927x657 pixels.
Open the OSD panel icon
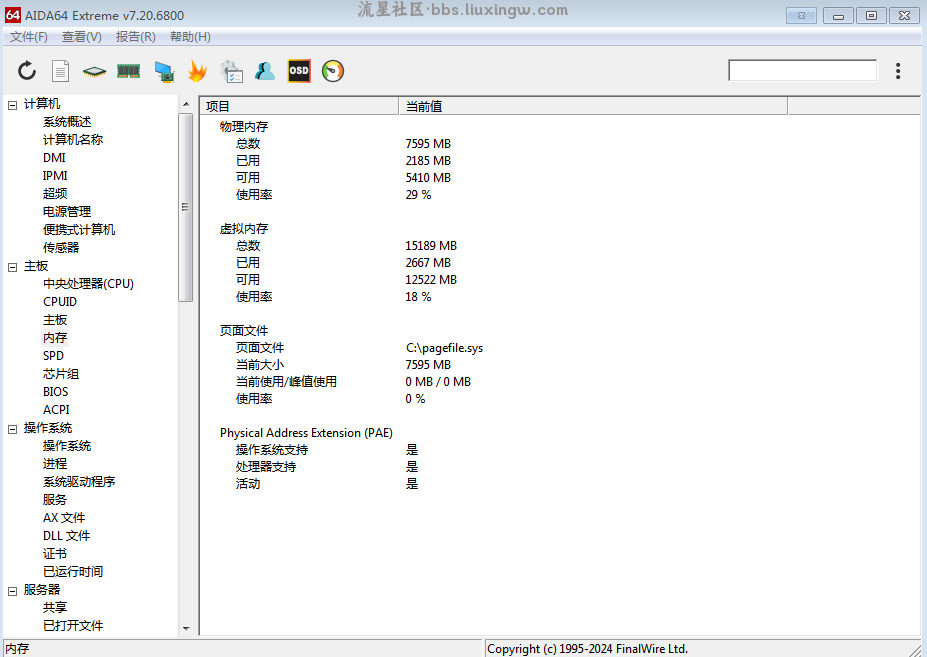click(299, 71)
